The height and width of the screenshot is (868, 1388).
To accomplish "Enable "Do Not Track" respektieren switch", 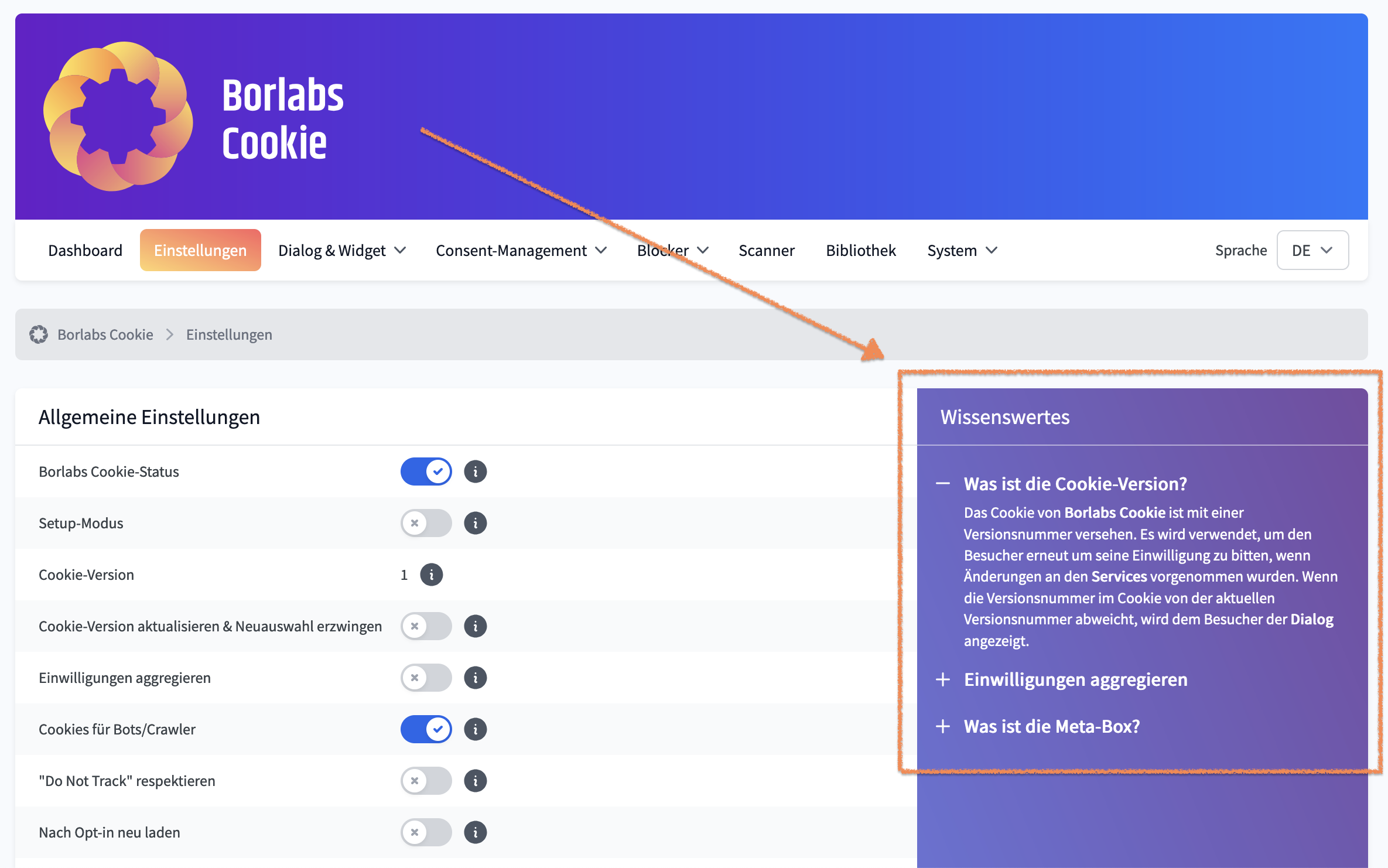I will (x=426, y=781).
